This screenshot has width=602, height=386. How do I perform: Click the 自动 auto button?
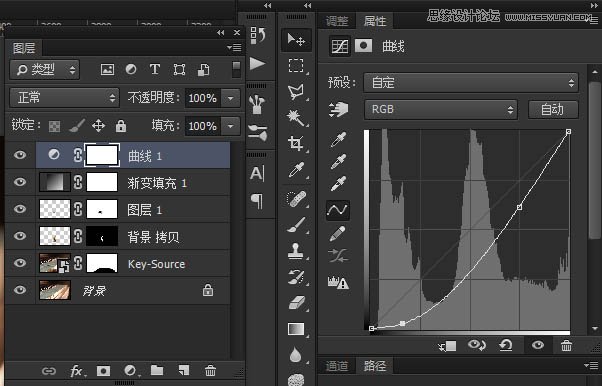pyautogui.click(x=553, y=109)
